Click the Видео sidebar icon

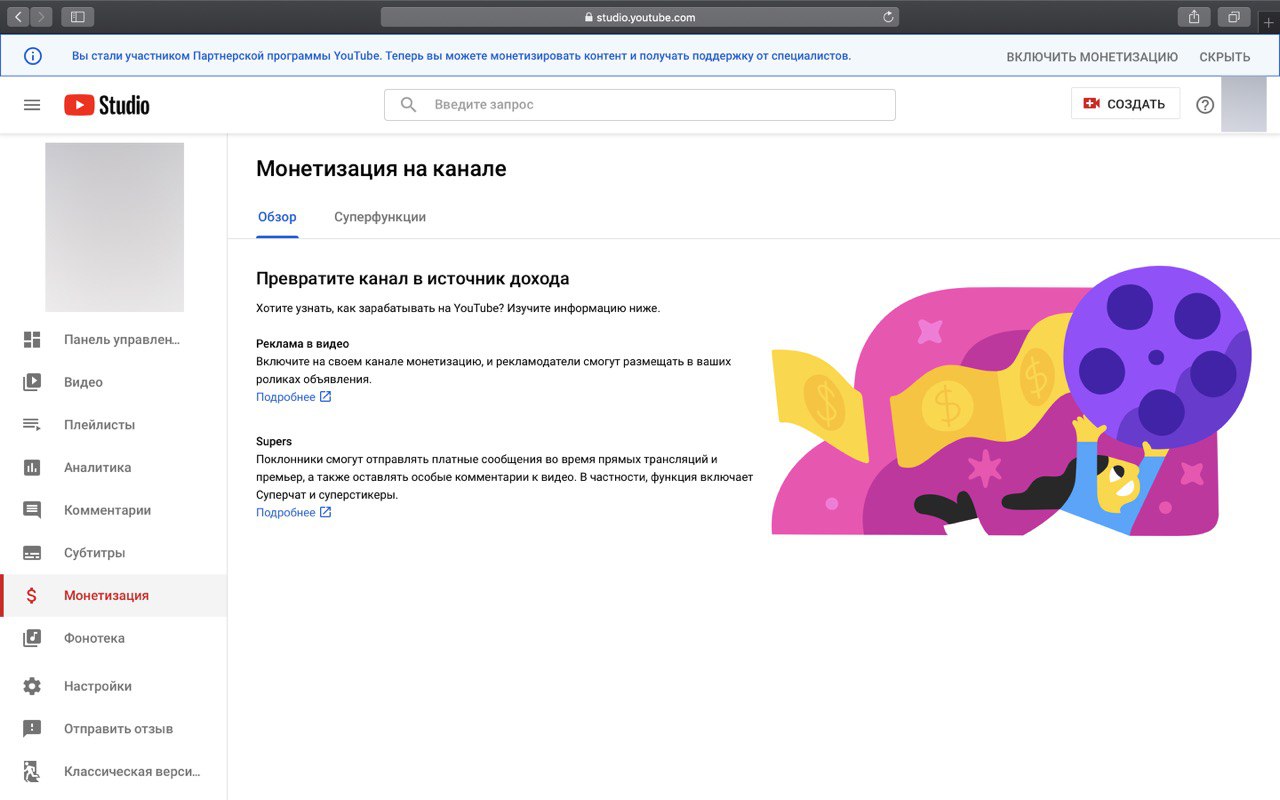coord(32,382)
